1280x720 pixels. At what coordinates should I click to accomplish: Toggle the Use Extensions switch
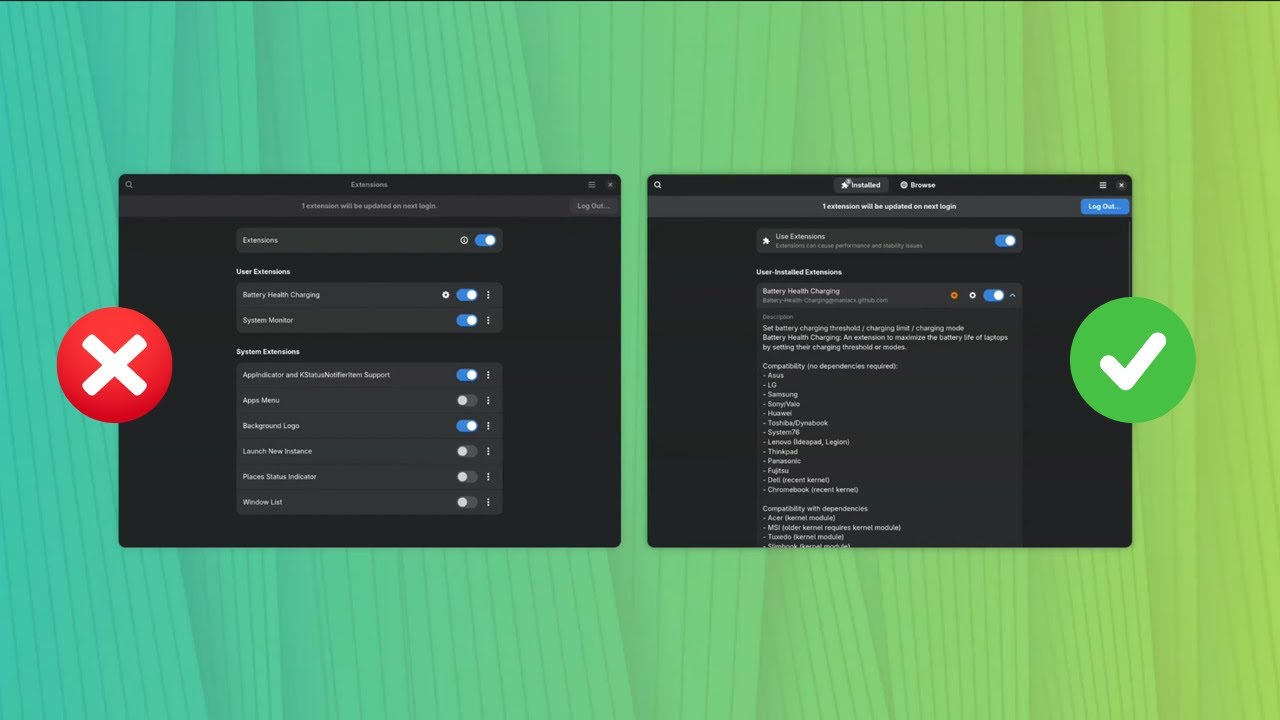pyautogui.click(x=1005, y=241)
